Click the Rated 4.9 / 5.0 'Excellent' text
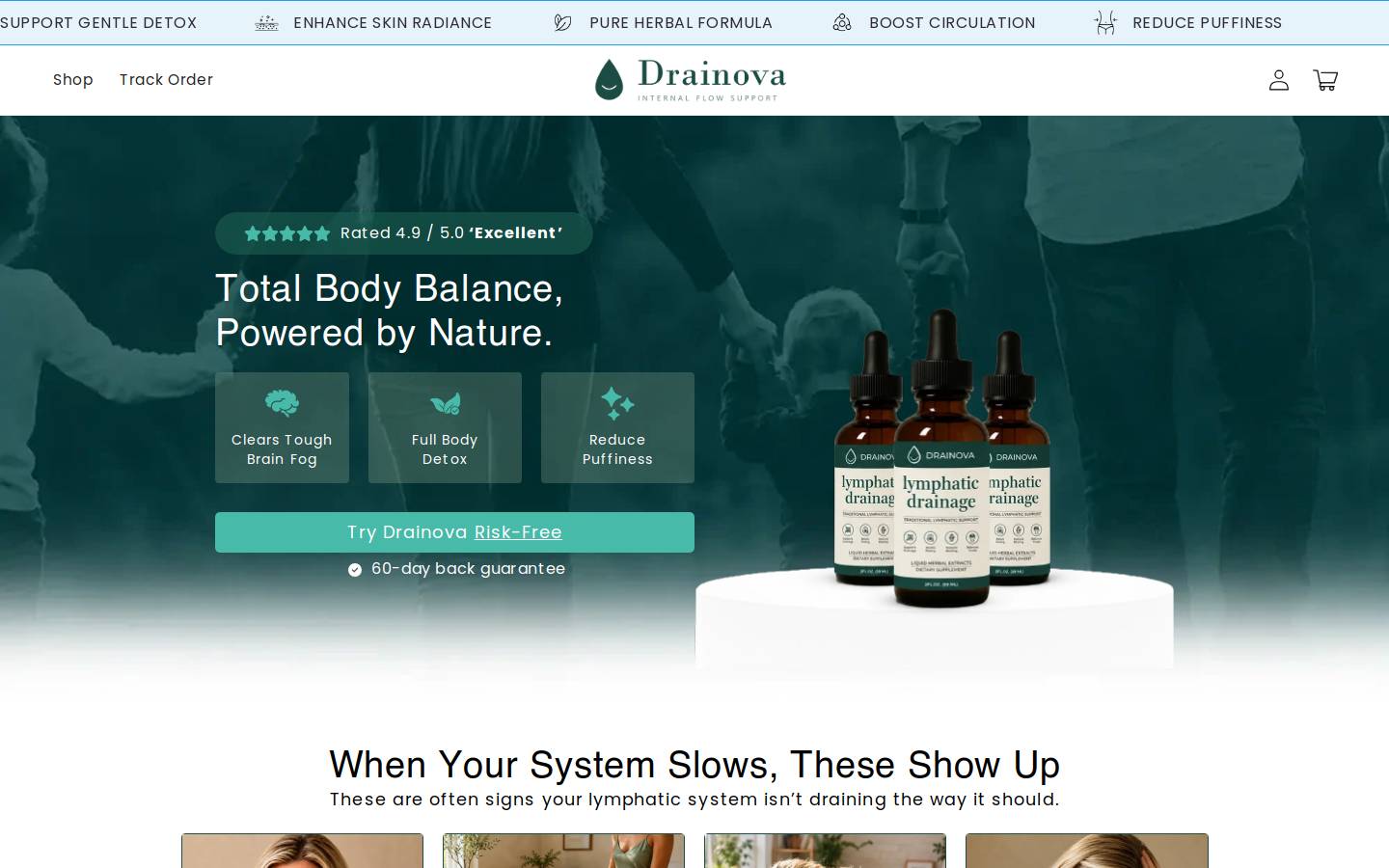The height and width of the screenshot is (868, 1389). click(x=451, y=233)
